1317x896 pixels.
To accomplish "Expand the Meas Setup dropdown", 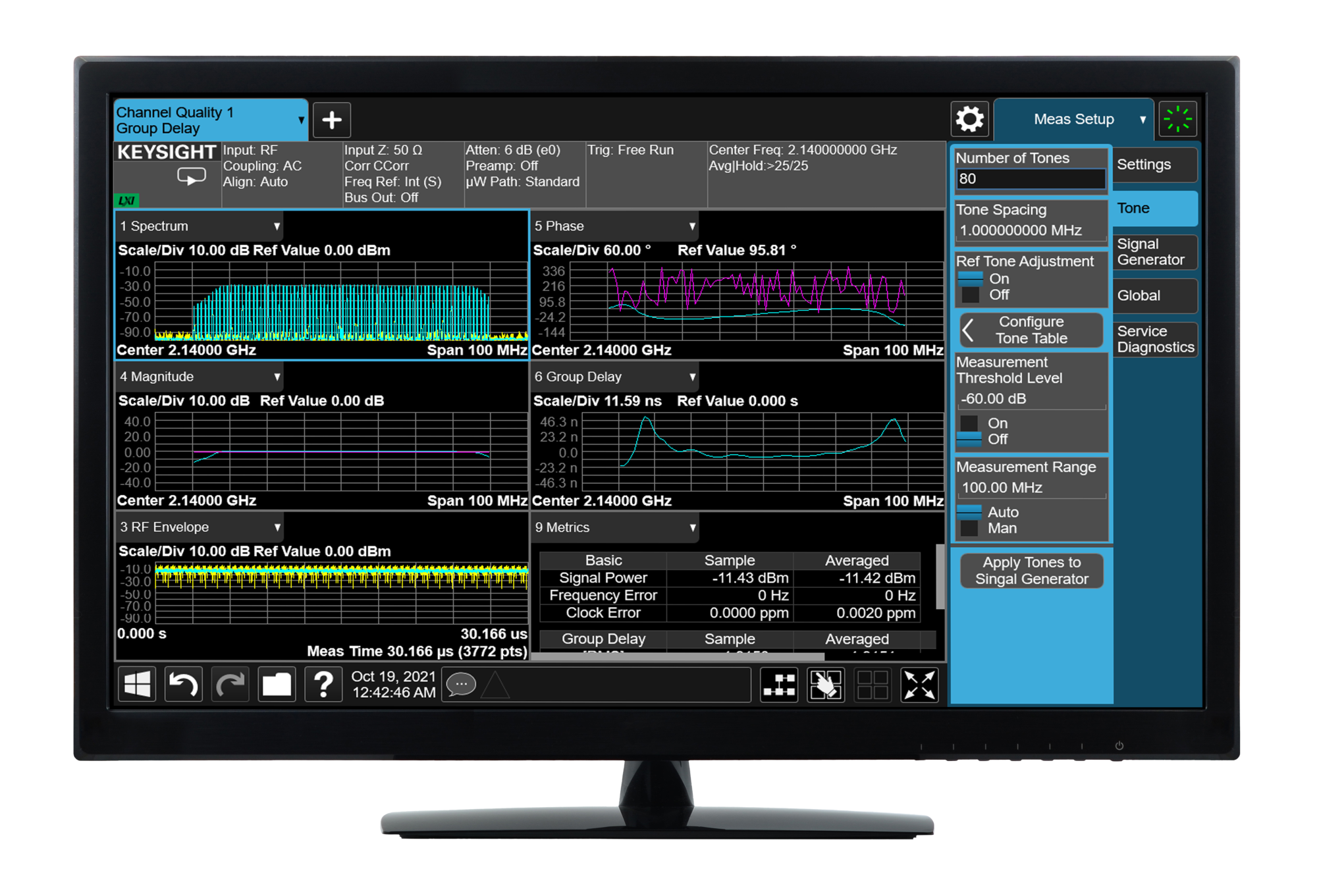I will [x=1073, y=120].
